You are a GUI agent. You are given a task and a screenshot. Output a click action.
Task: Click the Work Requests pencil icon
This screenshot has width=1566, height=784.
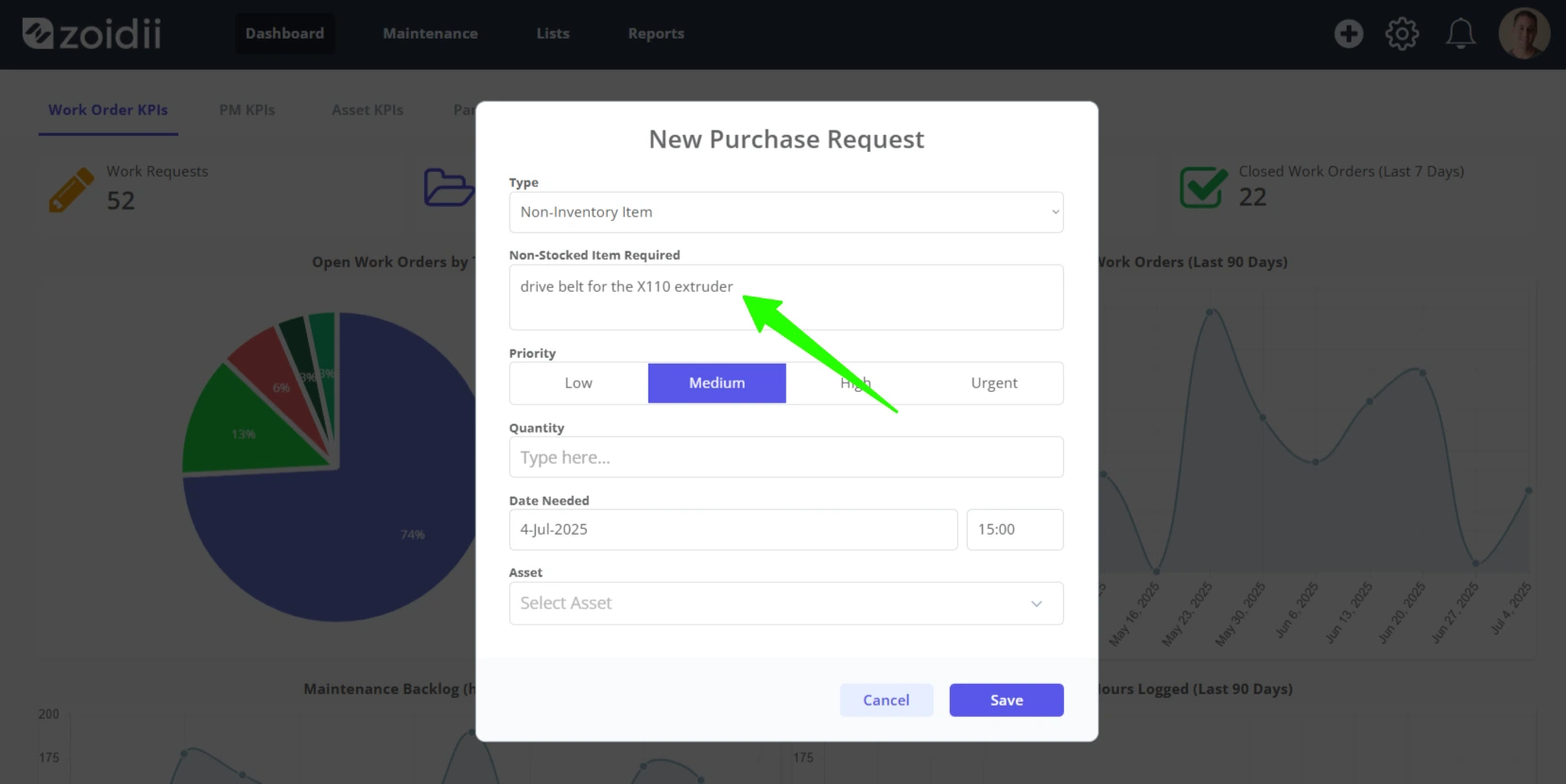click(72, 190)
